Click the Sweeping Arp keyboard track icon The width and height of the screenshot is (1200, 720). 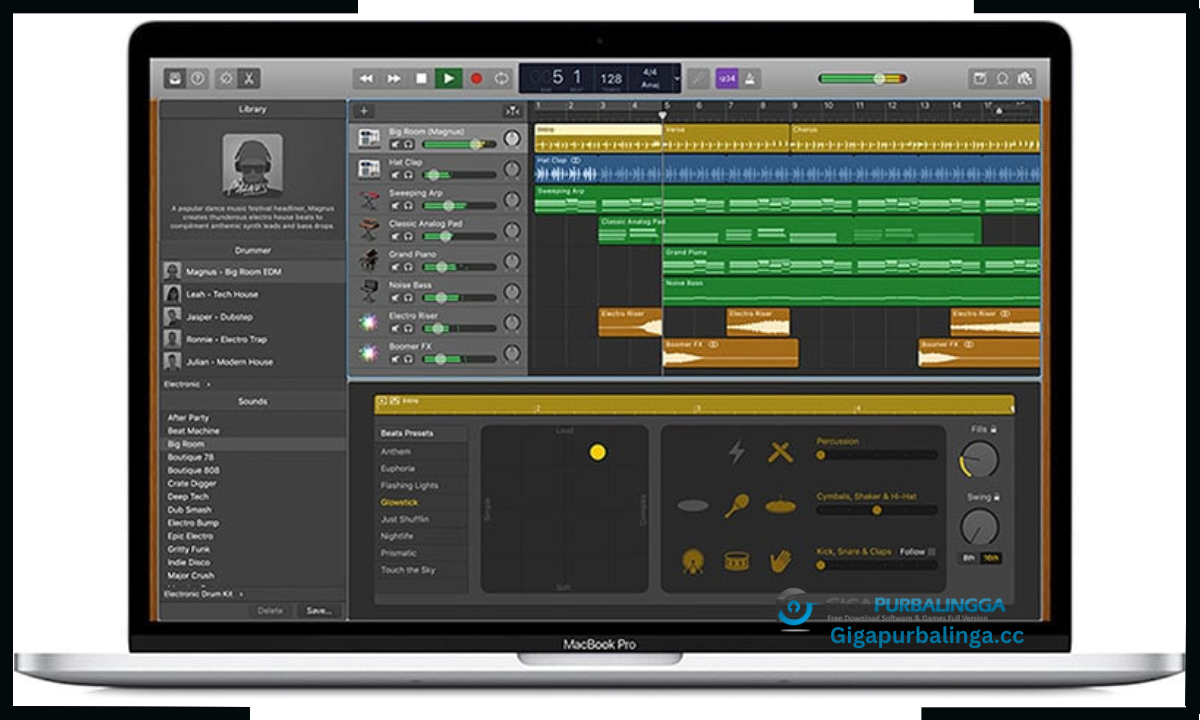369,199
